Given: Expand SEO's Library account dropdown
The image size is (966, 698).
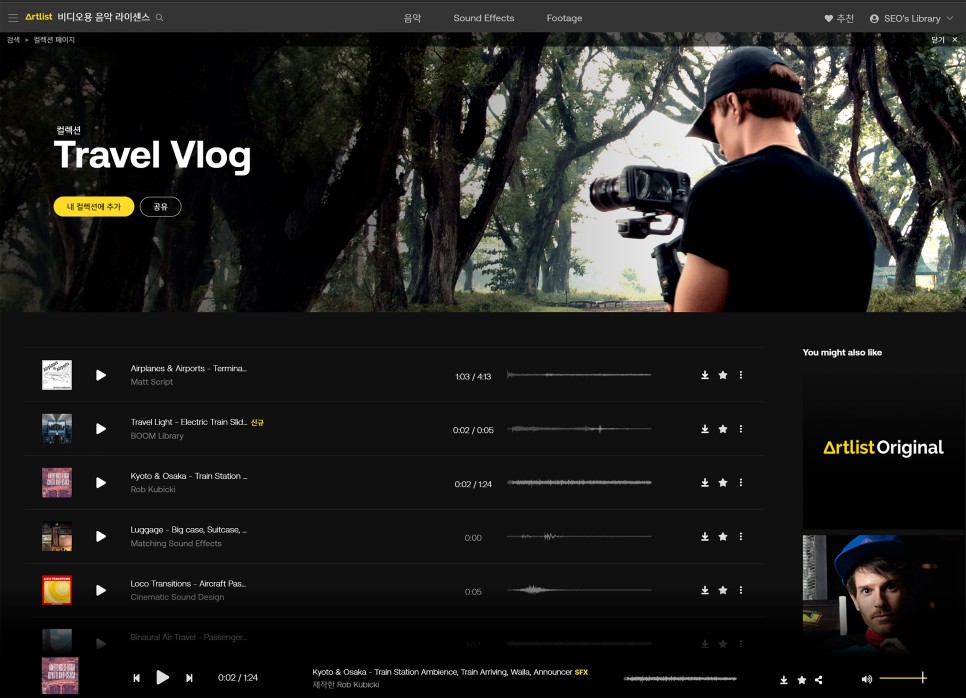Looking at the screenshot, I should (x=911, y=18).
